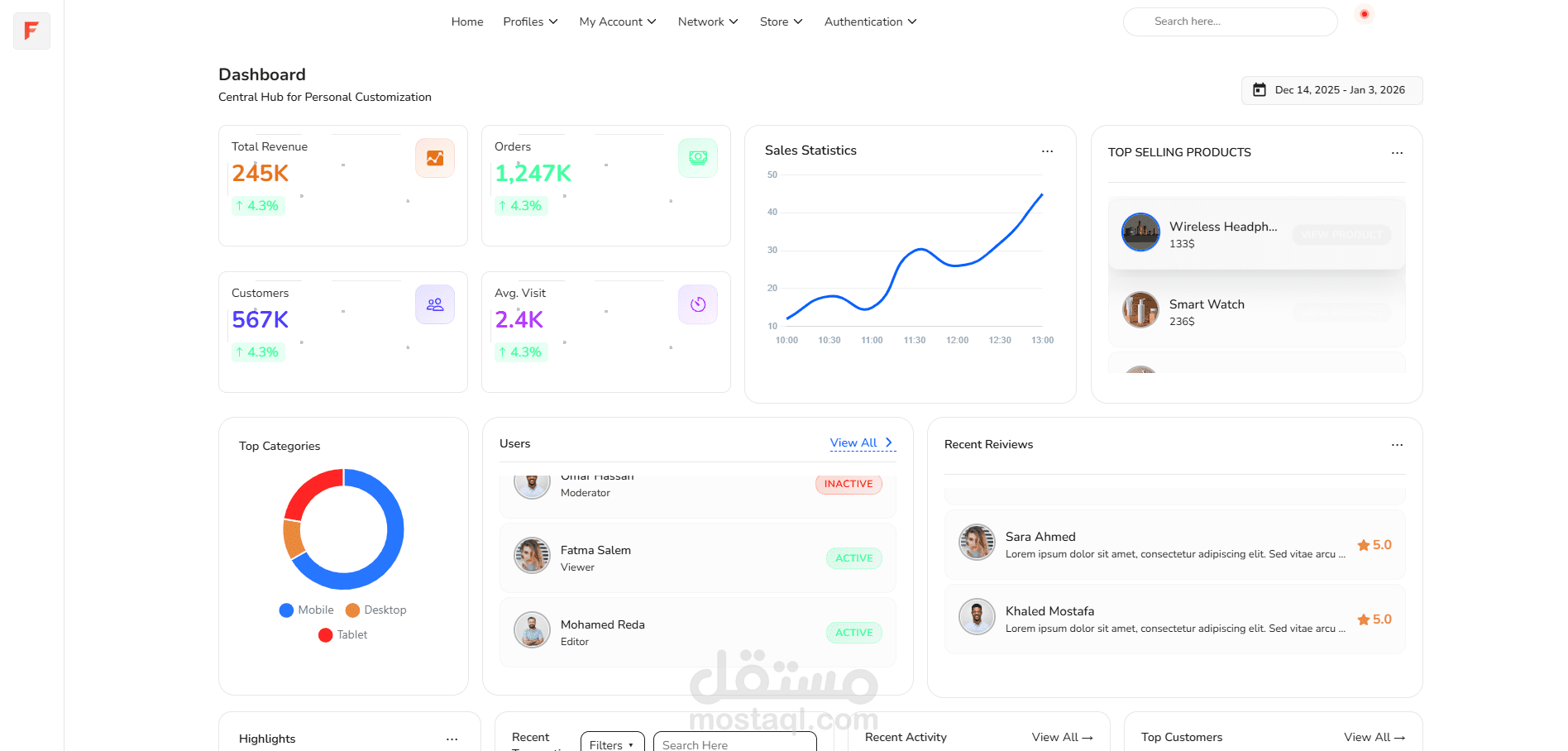Open the red notification indicator
This screenshot has height=751, width=1568.
(1365, 14)
